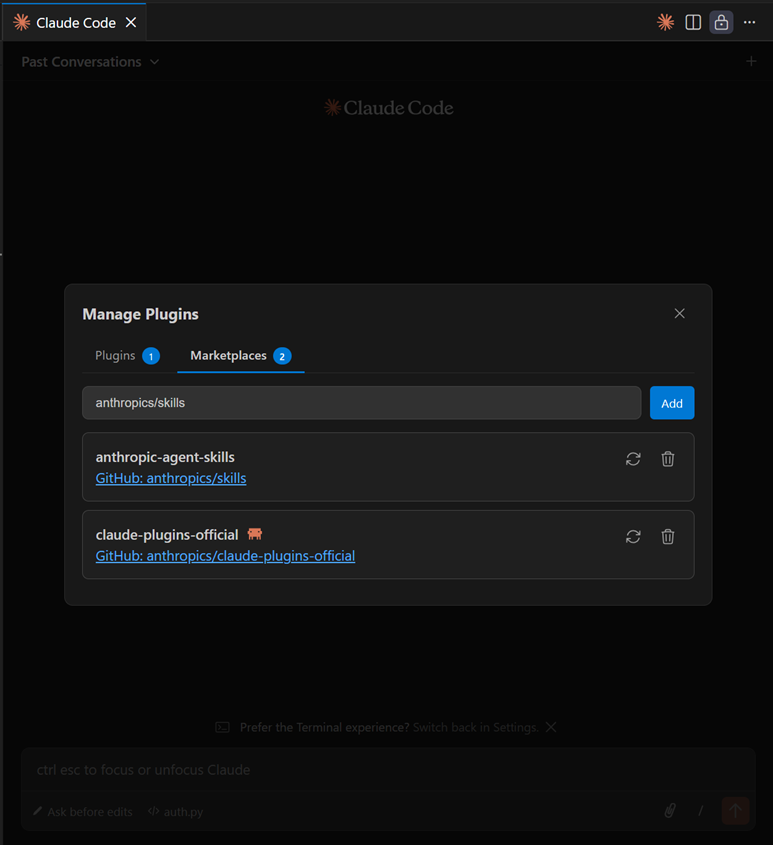This screenshot has width=773, height=845.
Task: Focus the anthropics/skills marketplace input field
Action: [361, 403]
